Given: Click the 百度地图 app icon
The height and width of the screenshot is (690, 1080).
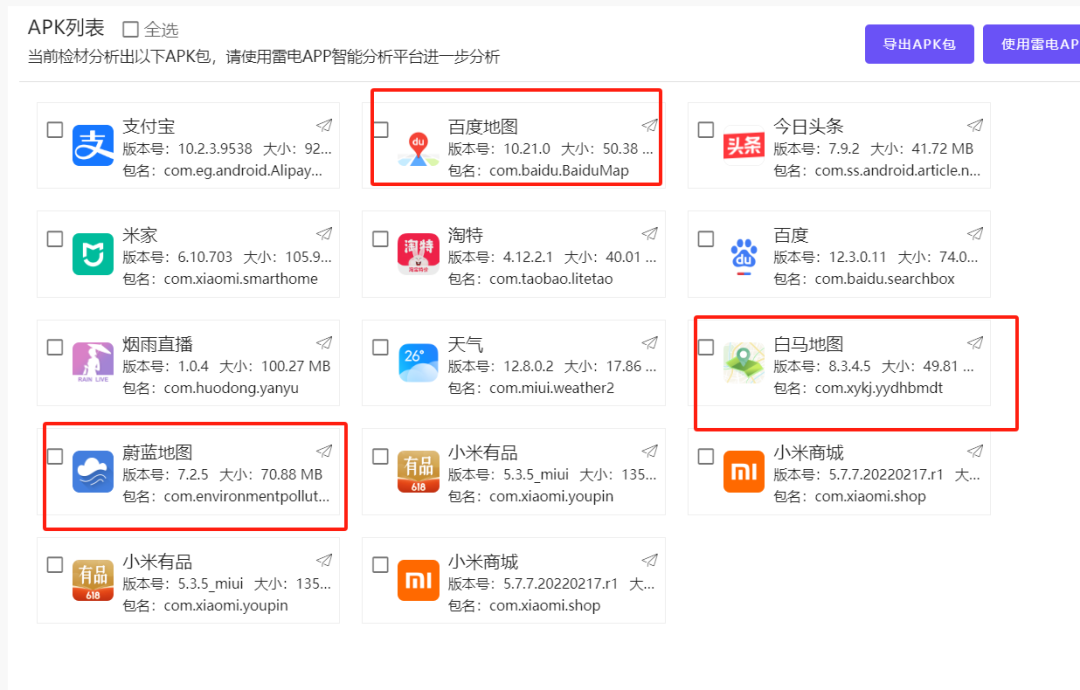Looking at the screenshot, I should coord(418,149).
